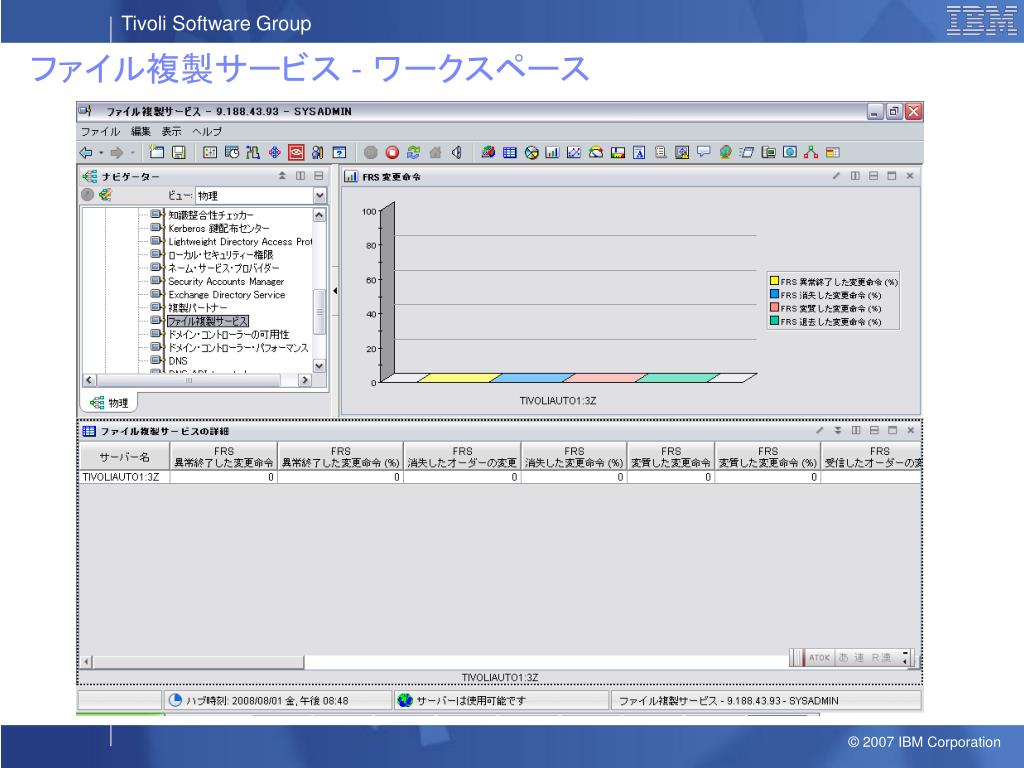Select the 知識整合性チェッカー tree node

tap(211, 215)
